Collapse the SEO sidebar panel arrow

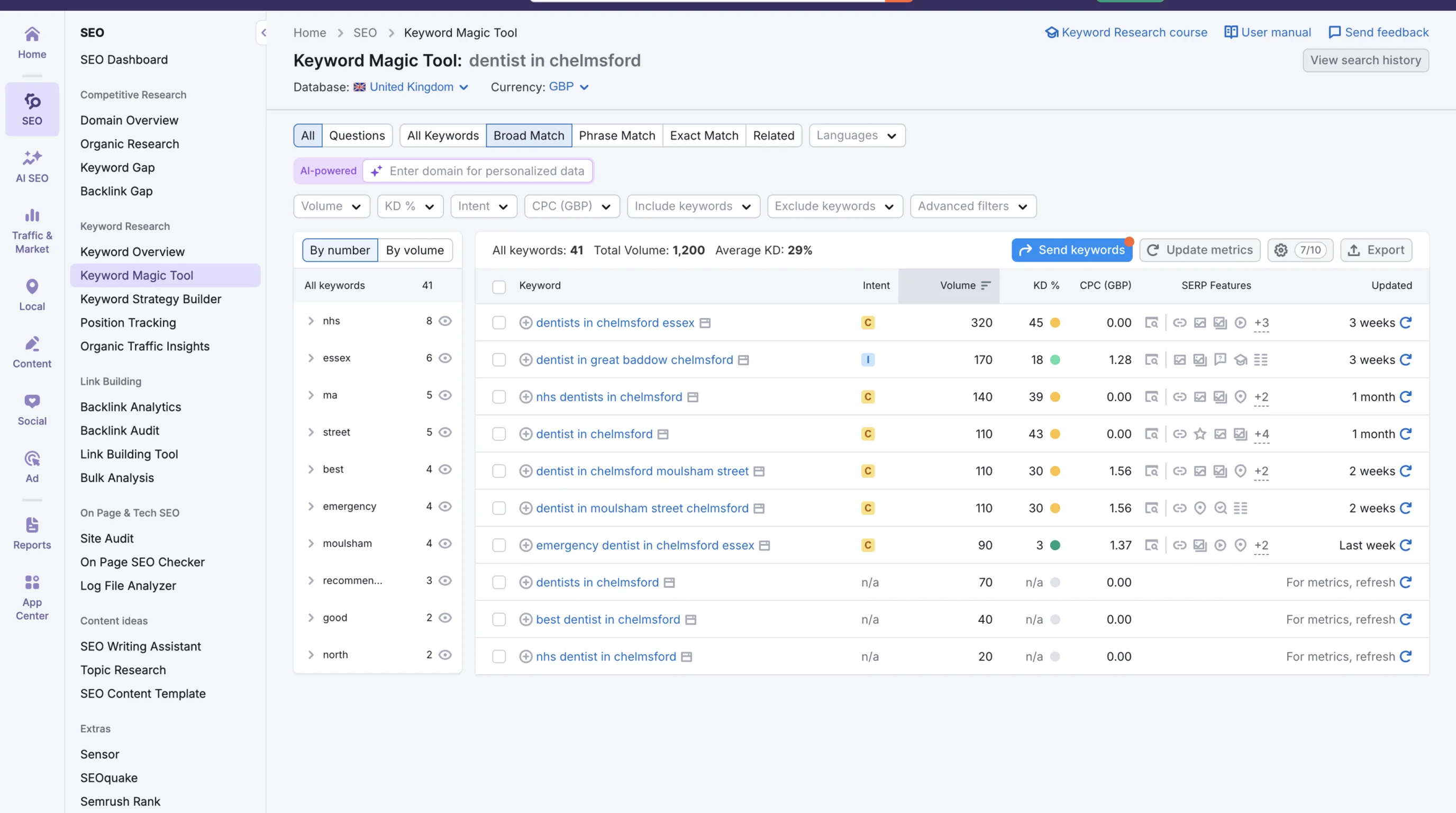pos(263,33)
